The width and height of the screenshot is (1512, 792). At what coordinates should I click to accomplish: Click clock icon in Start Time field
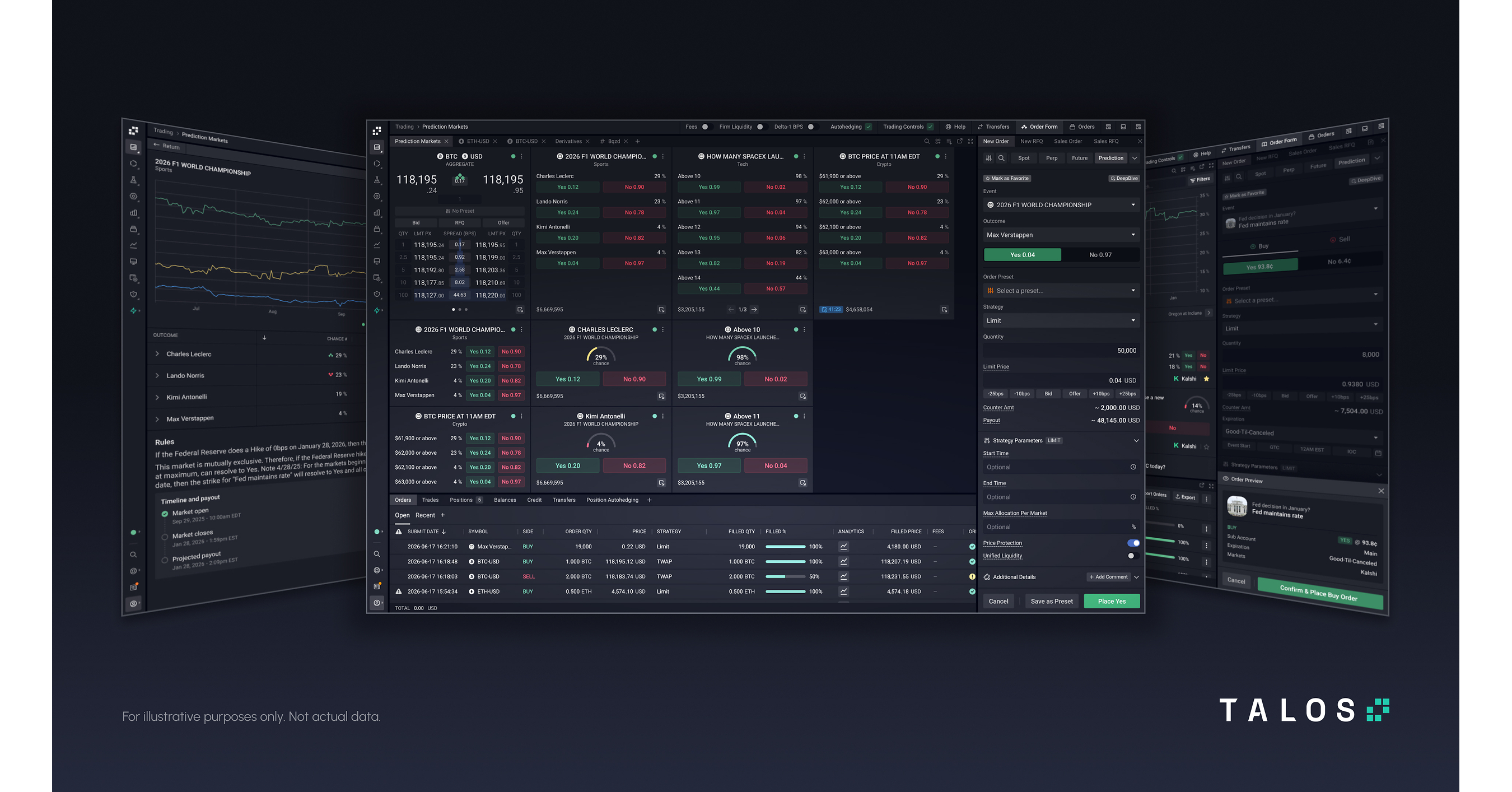coord(1133,467)
